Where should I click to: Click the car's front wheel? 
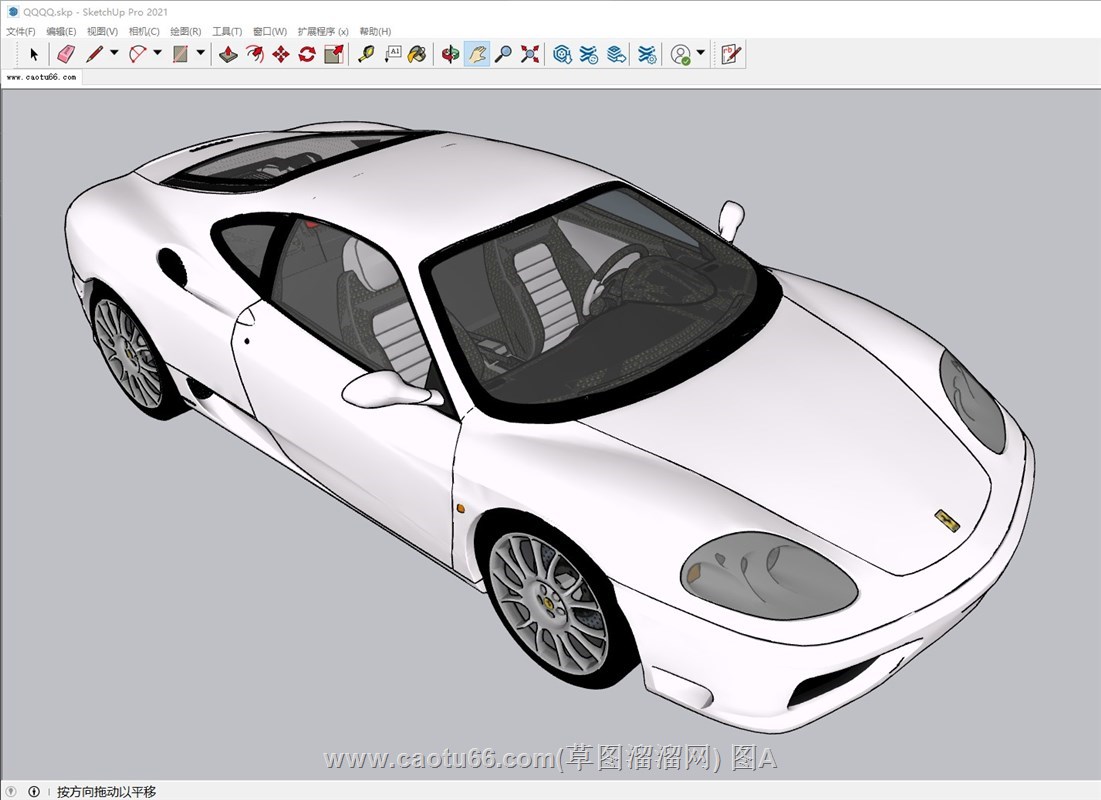click(548, 603)
